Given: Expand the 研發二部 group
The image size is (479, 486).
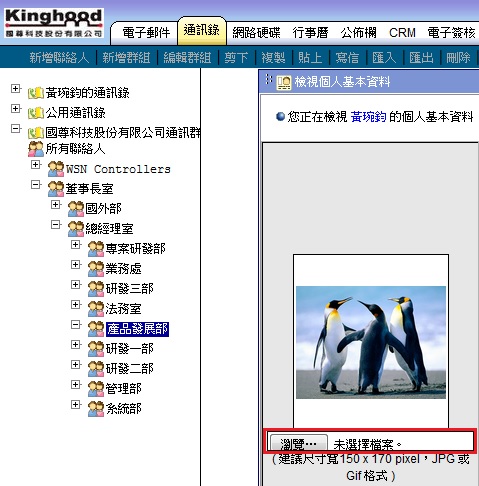Looking at the screenshot, I should (76, 365).
